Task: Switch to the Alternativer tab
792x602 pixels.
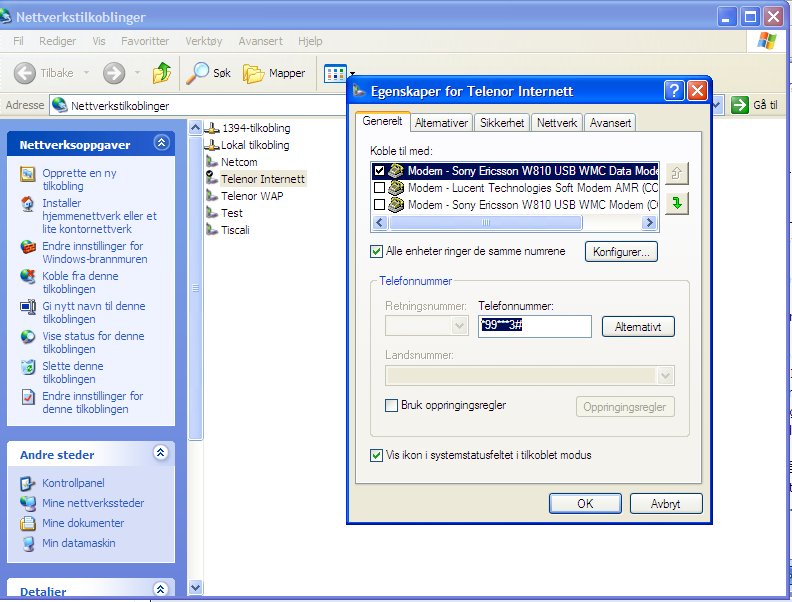Action: coord(441,123)
